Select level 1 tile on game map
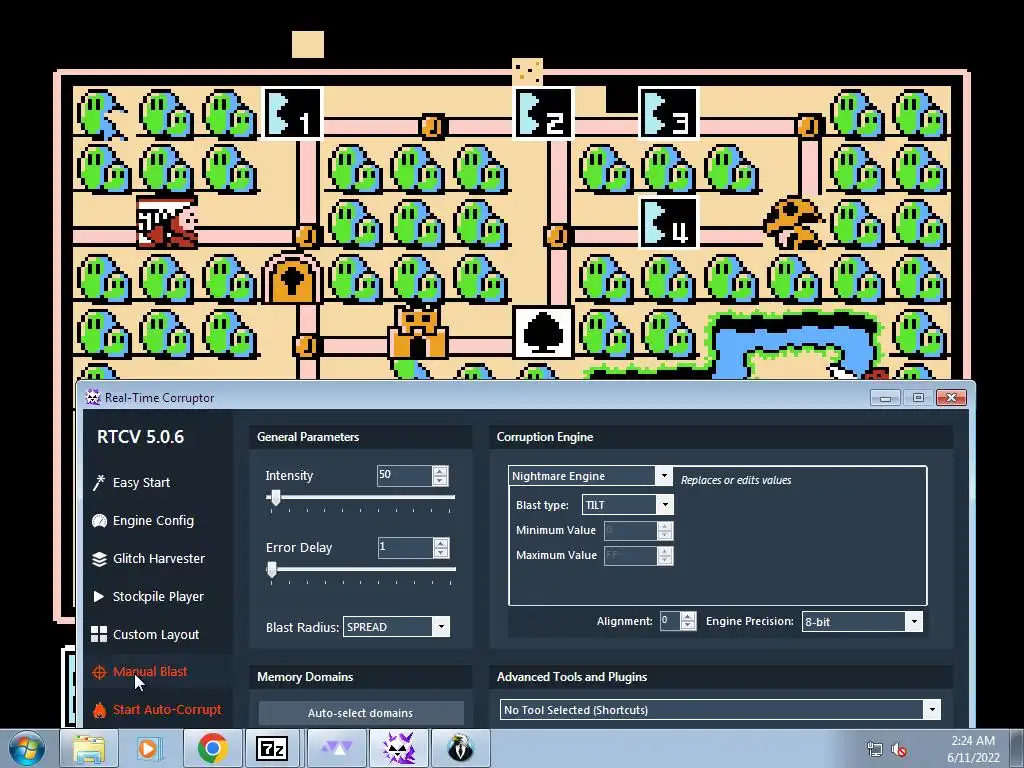The width and height of the screenshot is (1024, 768). tap(292, 114)
